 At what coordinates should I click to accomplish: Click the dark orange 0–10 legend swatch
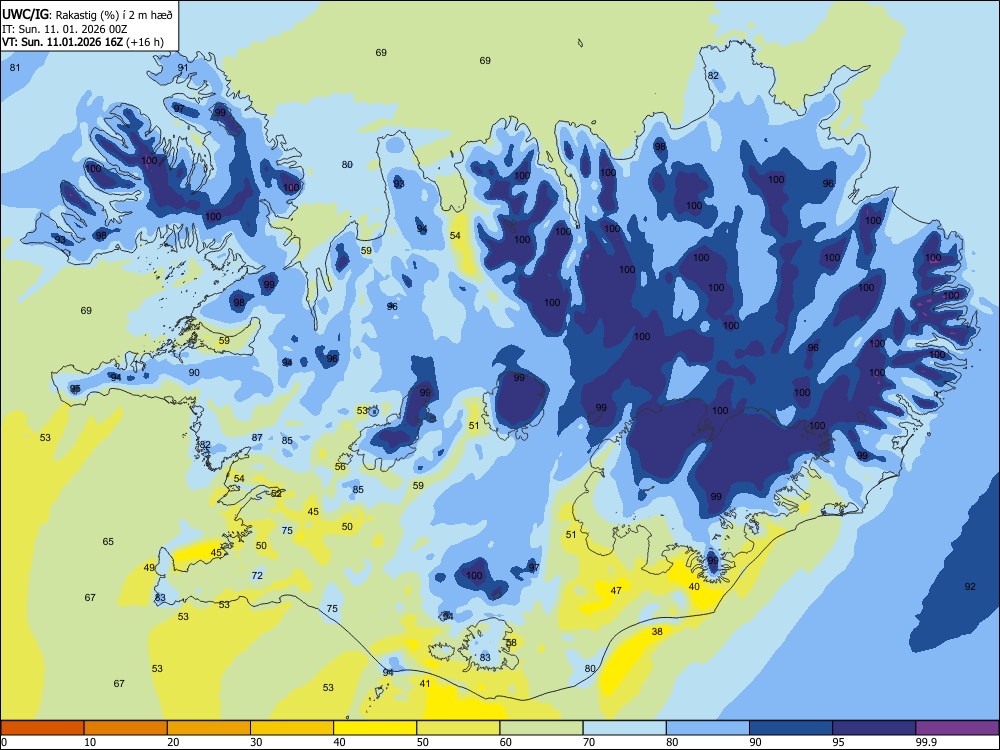(42, 728)
